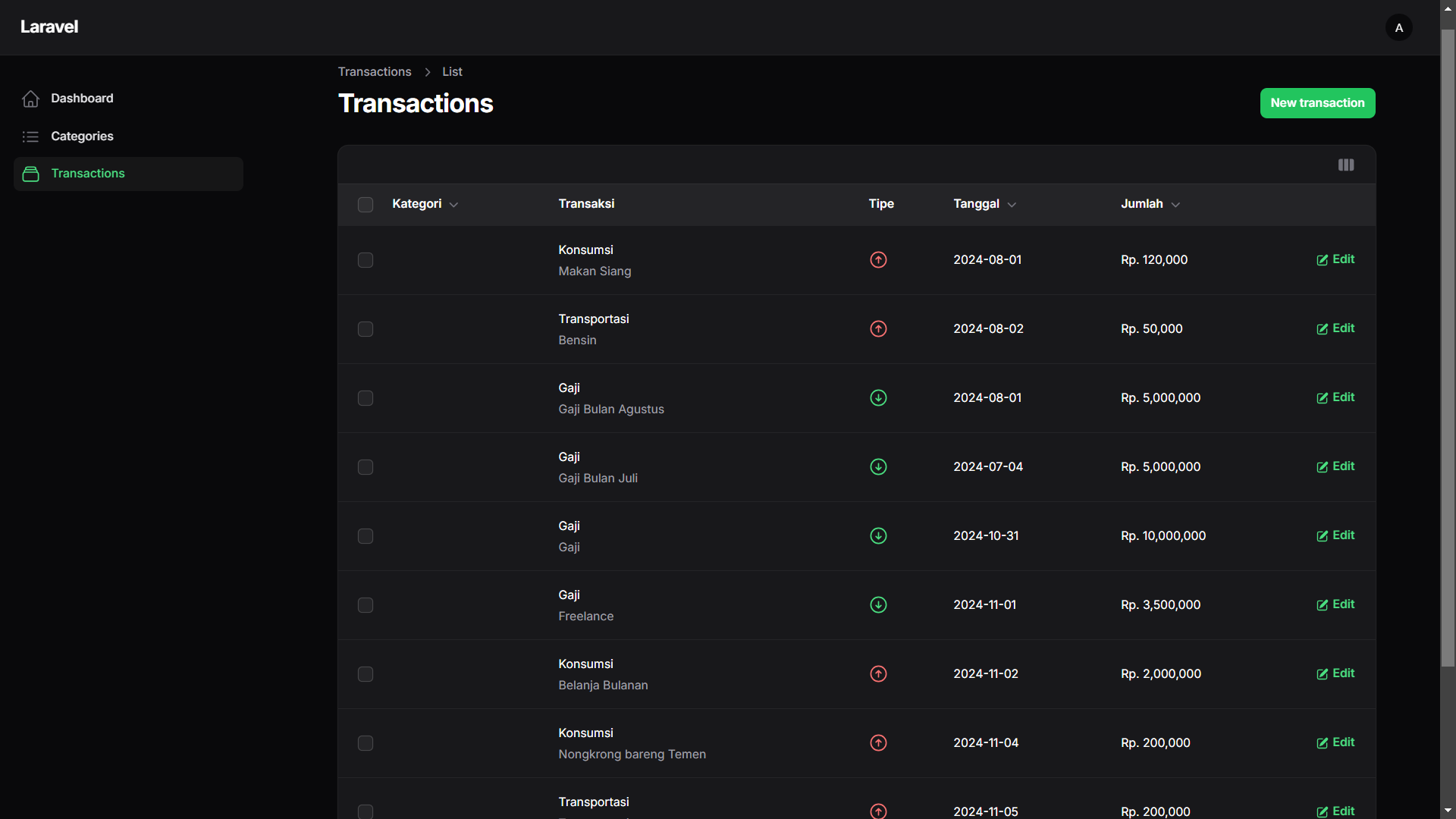Select checkbox for Gaji Bulan Juli row

(x=366, y=467)
